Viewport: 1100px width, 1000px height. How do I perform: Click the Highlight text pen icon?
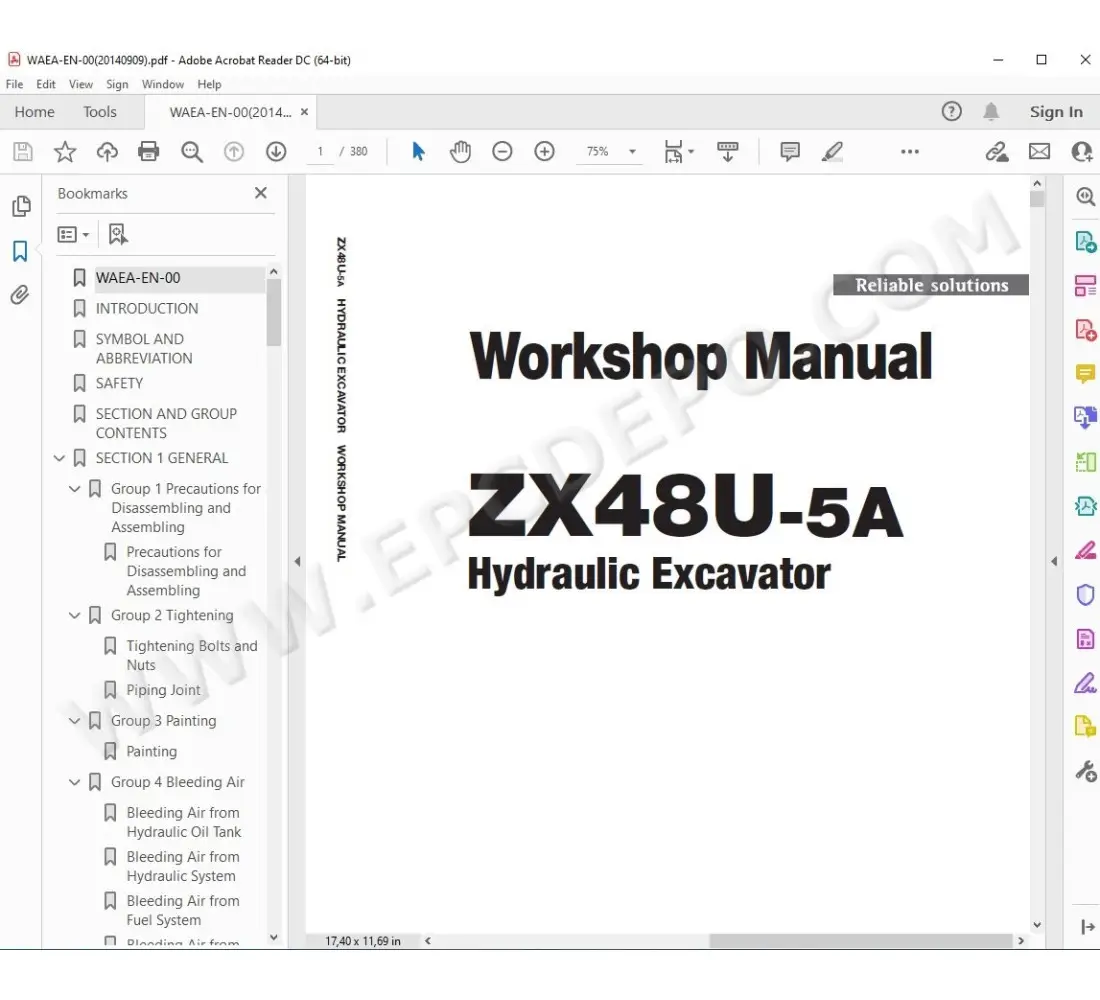(832, 152)
